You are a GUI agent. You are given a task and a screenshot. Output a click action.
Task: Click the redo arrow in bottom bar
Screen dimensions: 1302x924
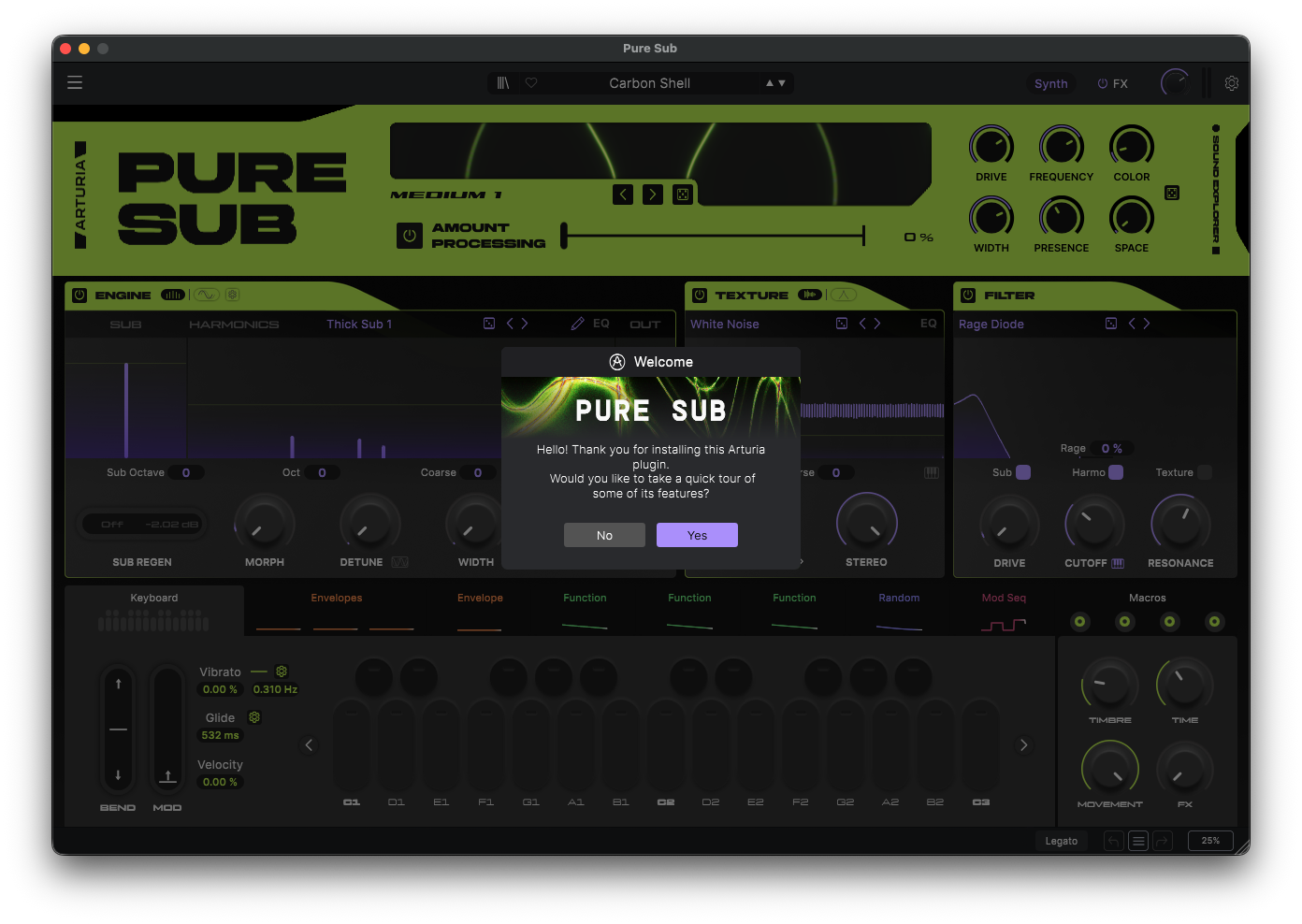click(1162, 841)
